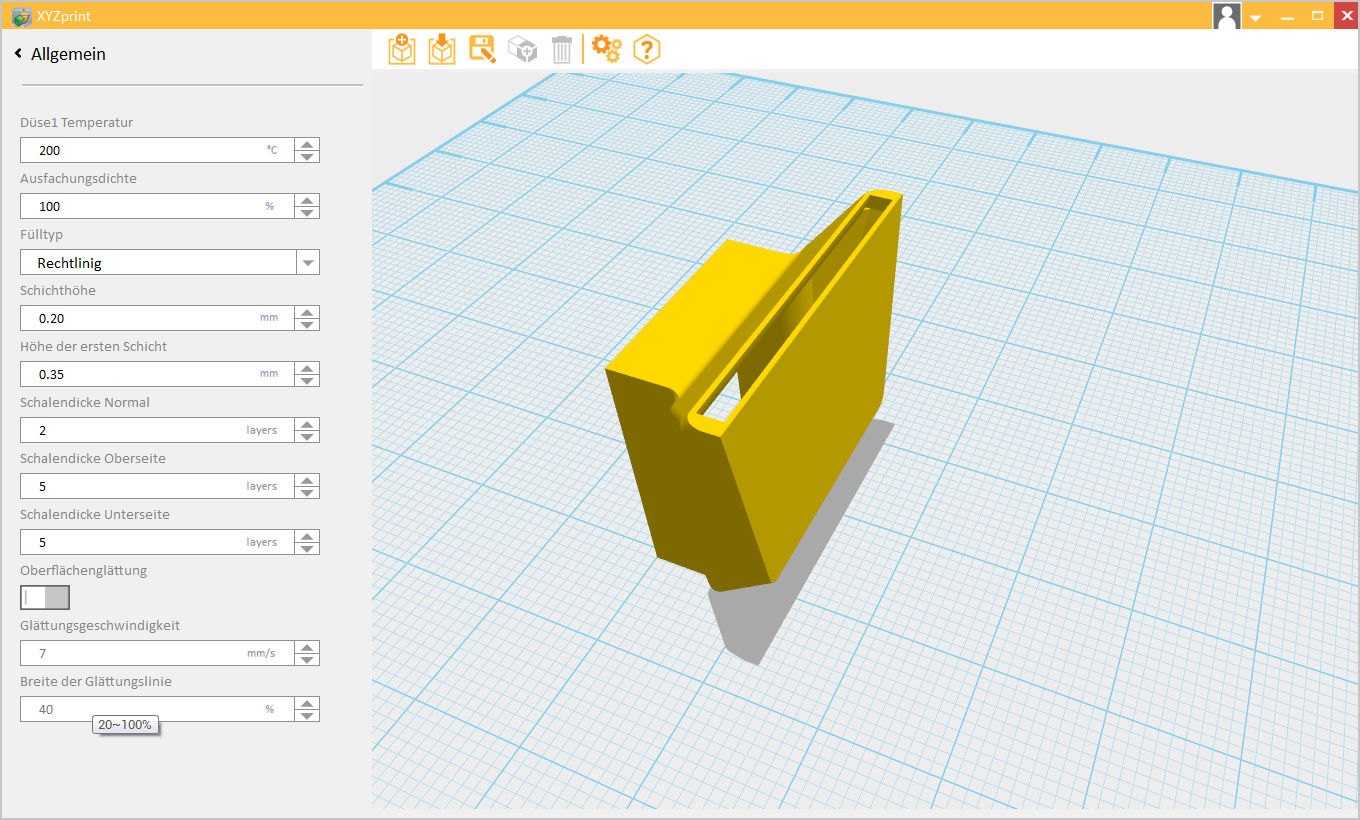Click the save-as floppy disk icon

(x=482, y=49)
